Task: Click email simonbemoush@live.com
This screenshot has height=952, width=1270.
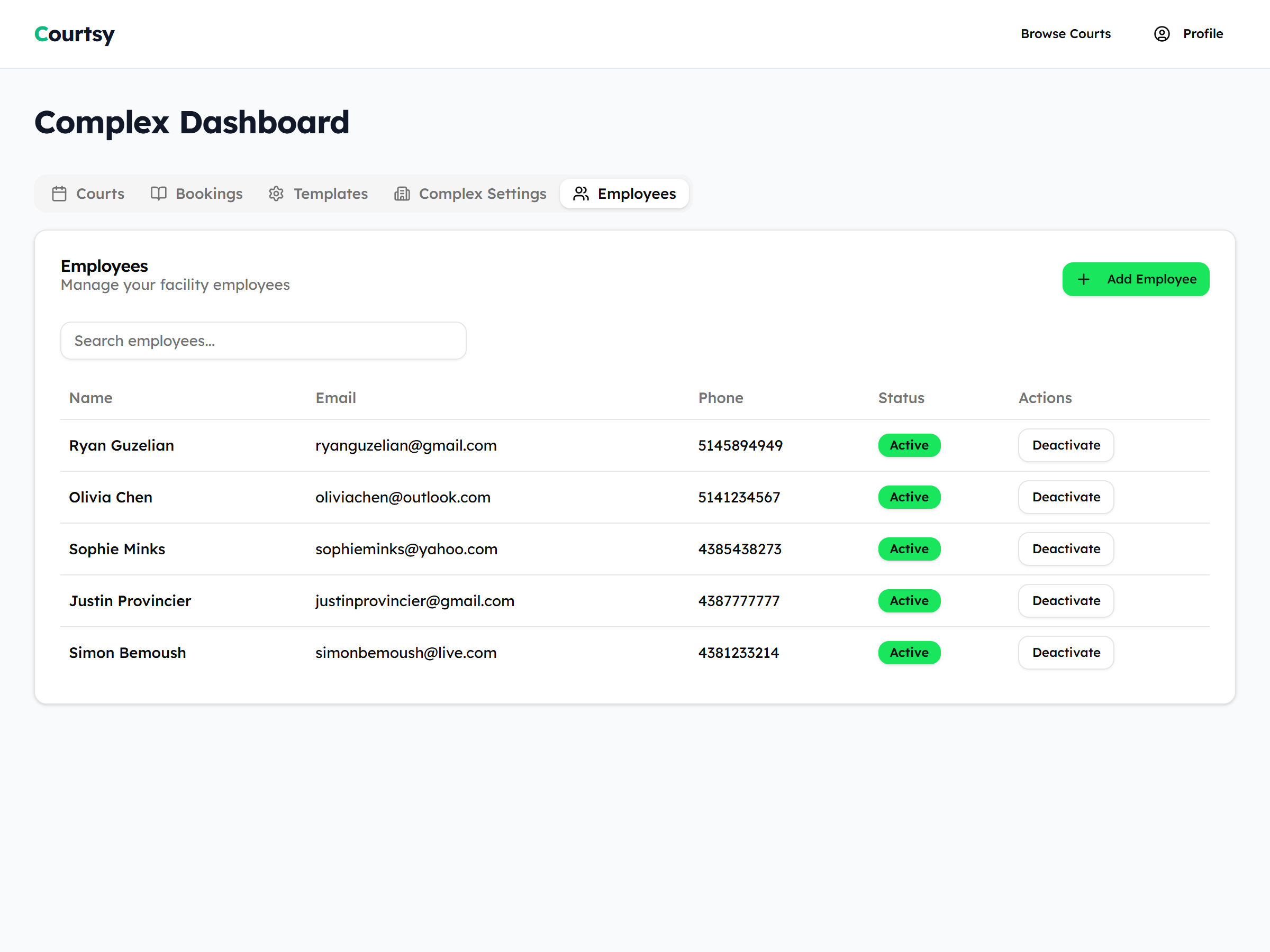Action: (x=406, y=653)
